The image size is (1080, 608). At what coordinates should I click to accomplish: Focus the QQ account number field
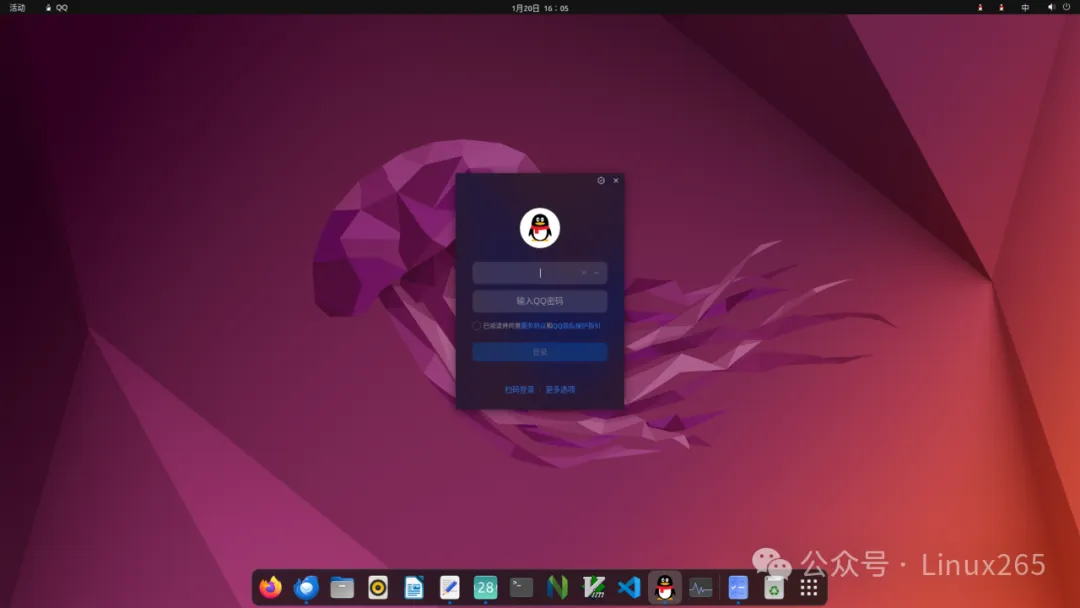tap(539, 273)
